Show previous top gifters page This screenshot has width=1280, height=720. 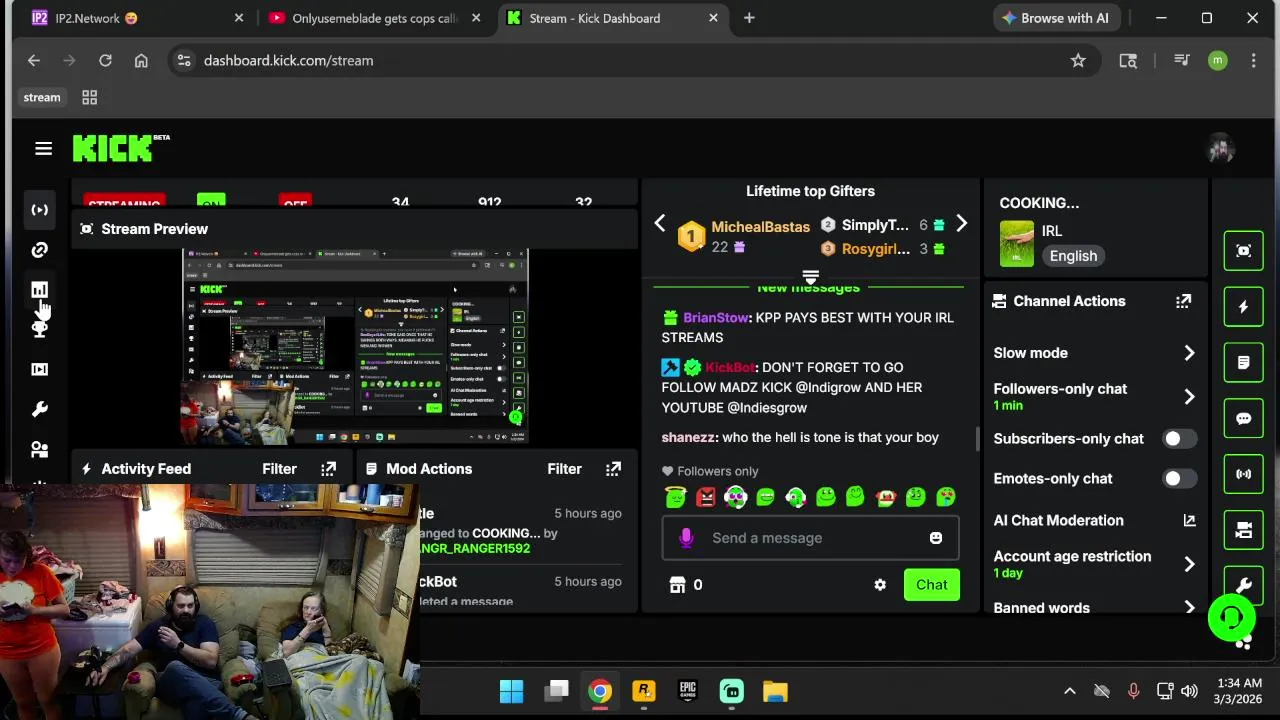pos(660,224)
